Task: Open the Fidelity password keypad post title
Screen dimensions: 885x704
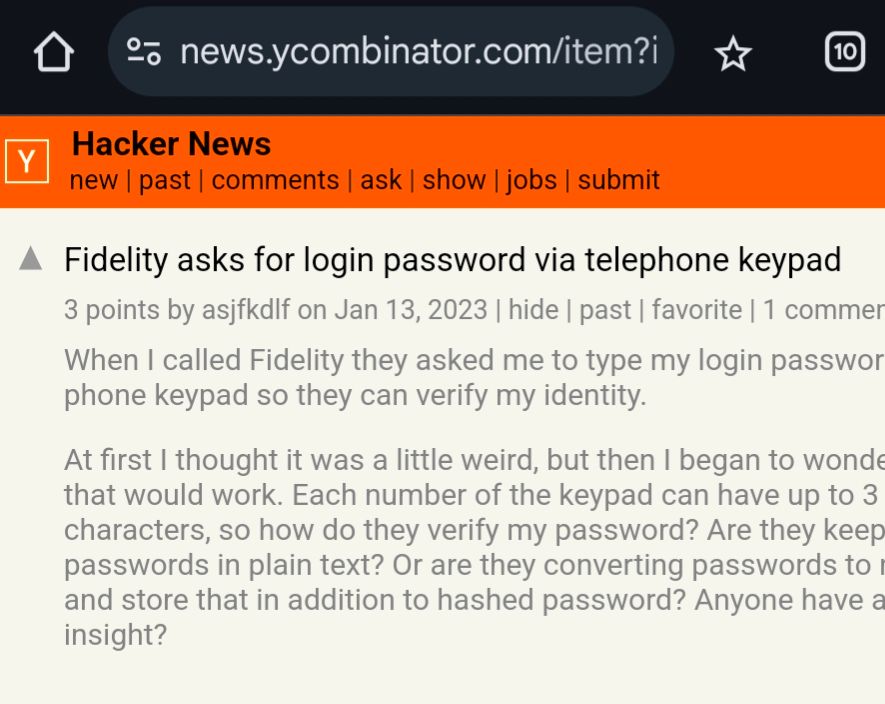Action: point(453,260)
